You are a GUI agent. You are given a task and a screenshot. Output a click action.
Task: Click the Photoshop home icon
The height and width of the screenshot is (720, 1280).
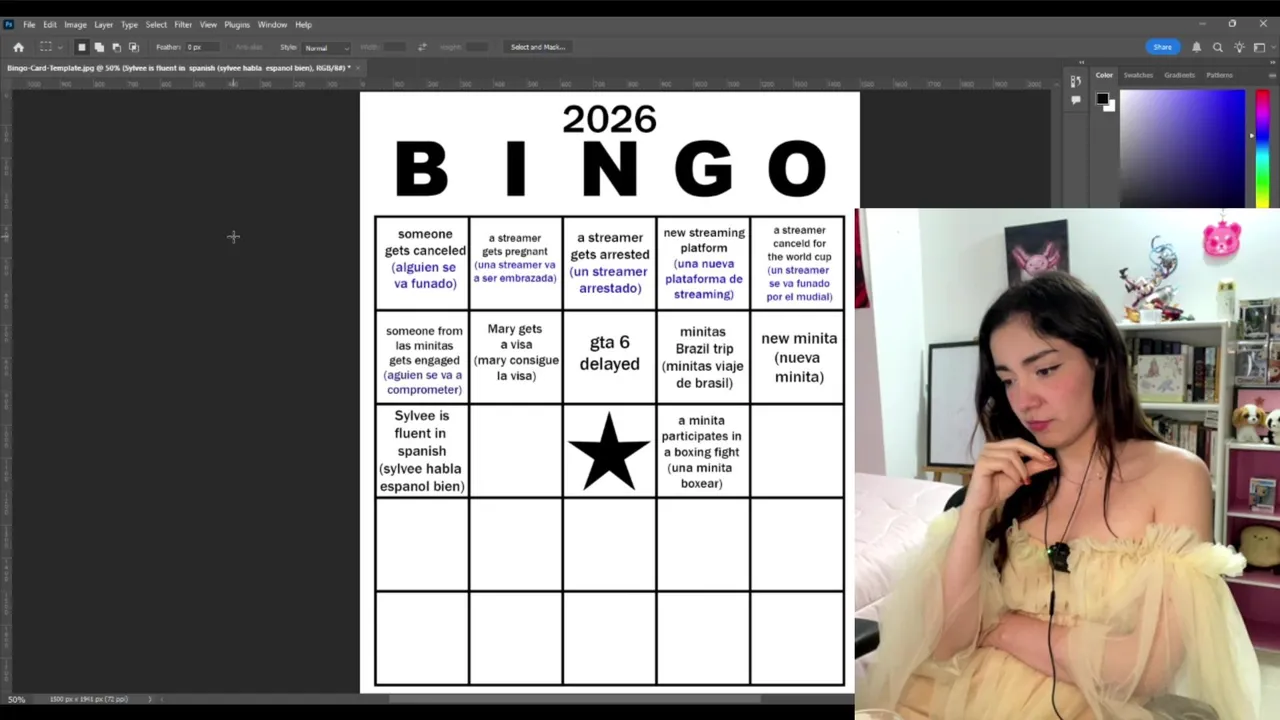coord(18,47)
